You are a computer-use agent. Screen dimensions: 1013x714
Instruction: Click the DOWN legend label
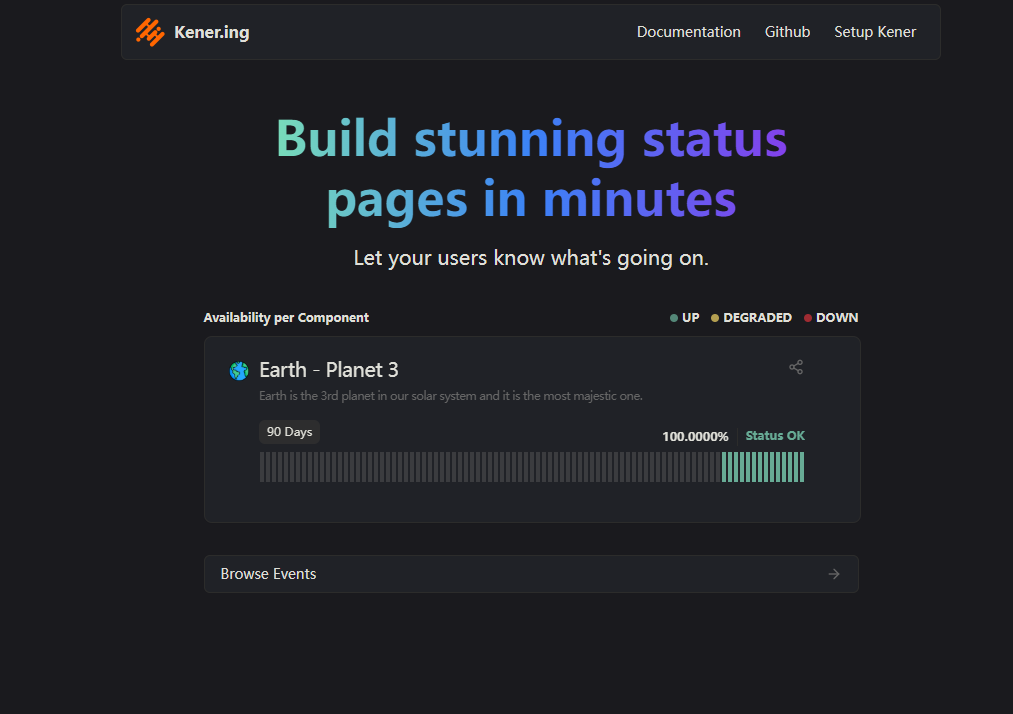(x=837, y=318)
